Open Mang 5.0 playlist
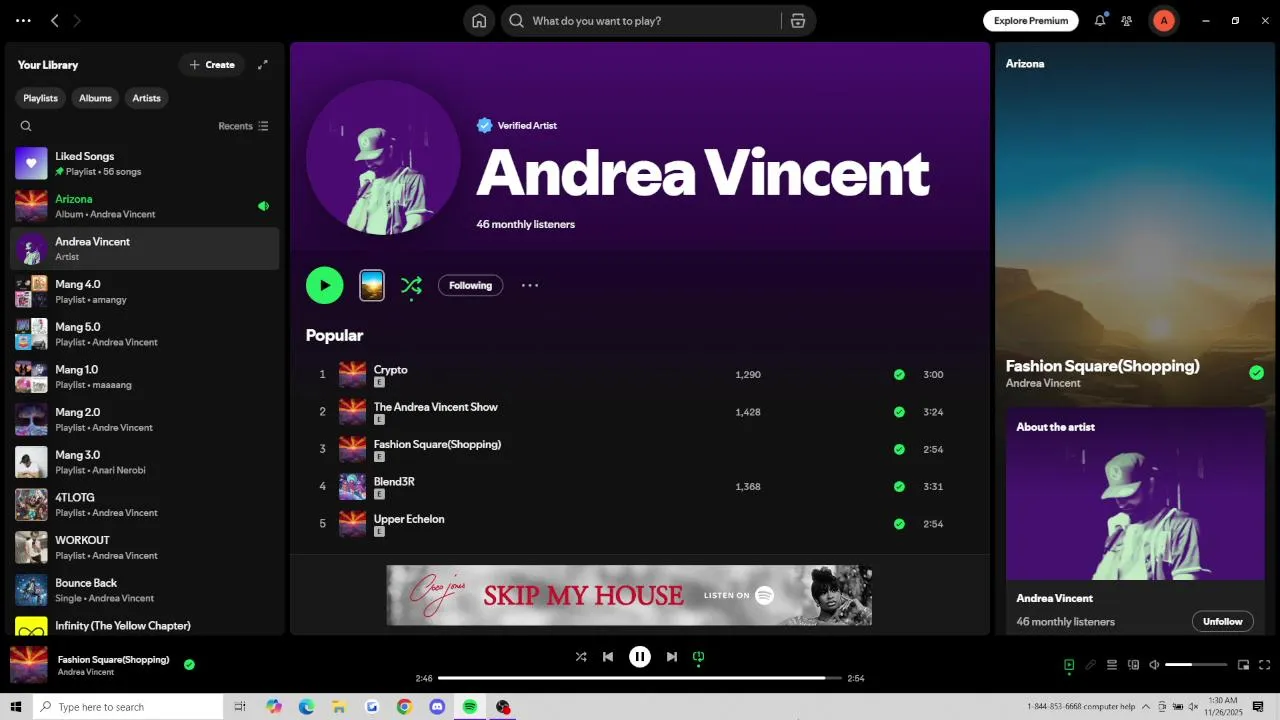1280x720 pixels. 145,334
